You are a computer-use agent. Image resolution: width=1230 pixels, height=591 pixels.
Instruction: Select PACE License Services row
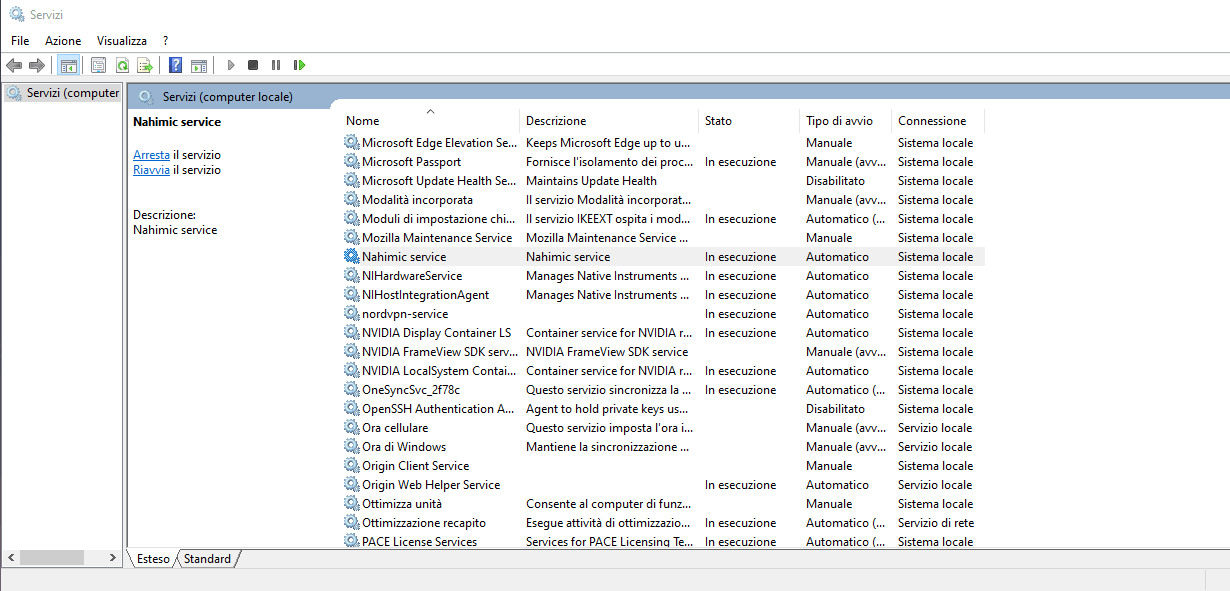click(419, 542)
